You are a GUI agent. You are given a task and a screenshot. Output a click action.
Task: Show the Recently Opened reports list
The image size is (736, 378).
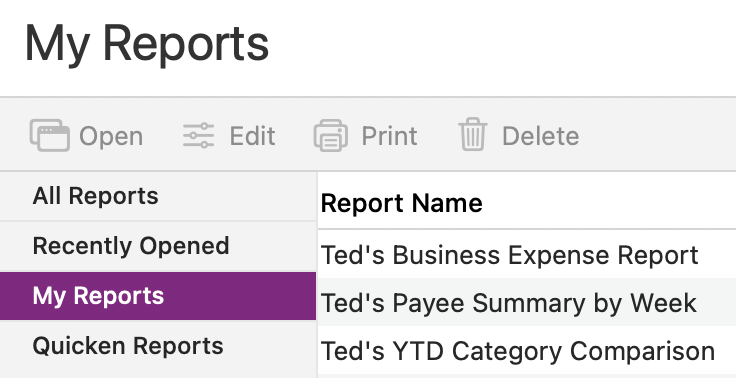[x=158, y=246]
